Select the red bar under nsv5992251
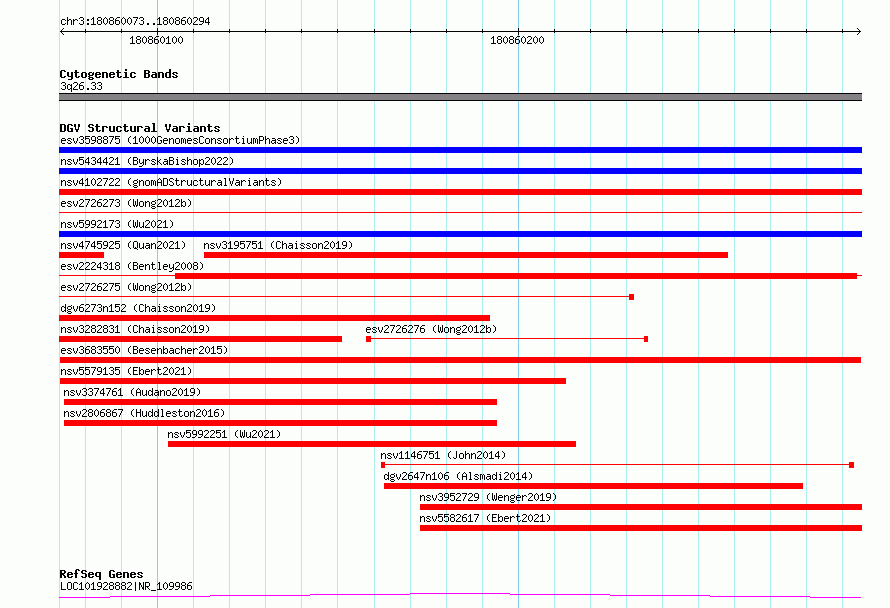The width and height of the screenshot is (890, 608). pyautogui.click(x=372, y=444)
